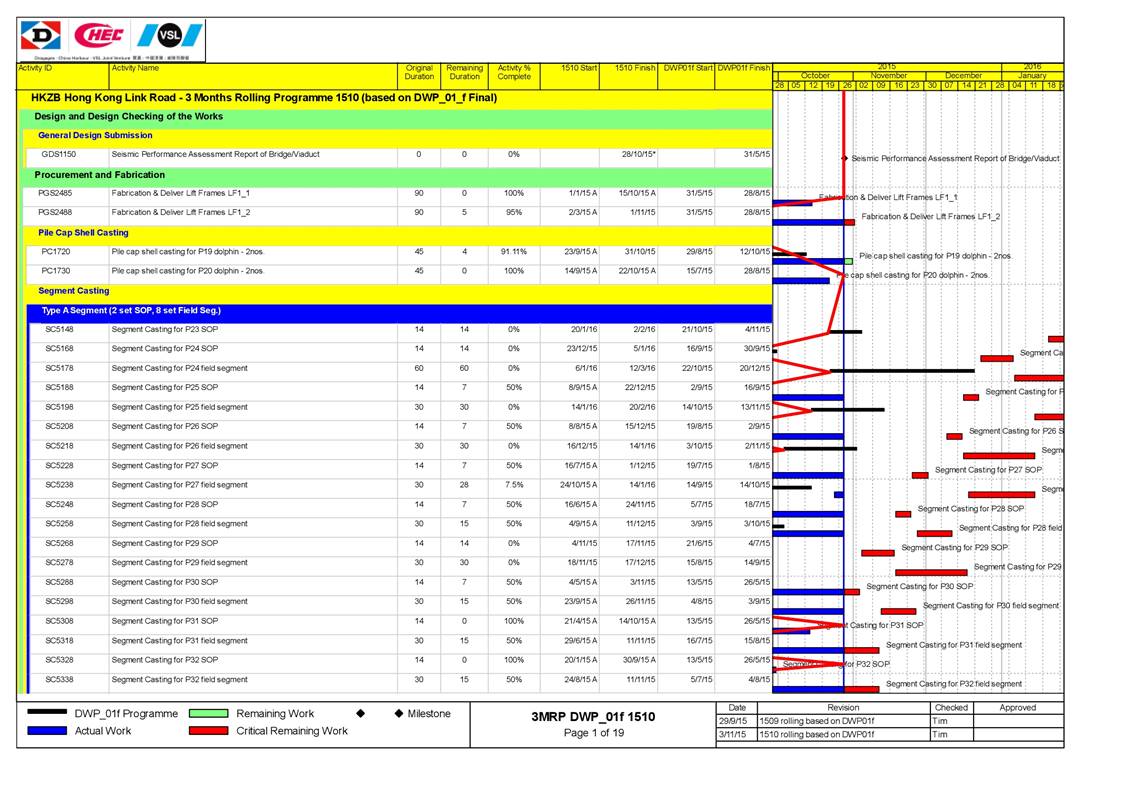Image resolution: width=1123 pixels, height=793 pixels.
Task: Click the CHEC company logo
Action: [x=99, y=35]
